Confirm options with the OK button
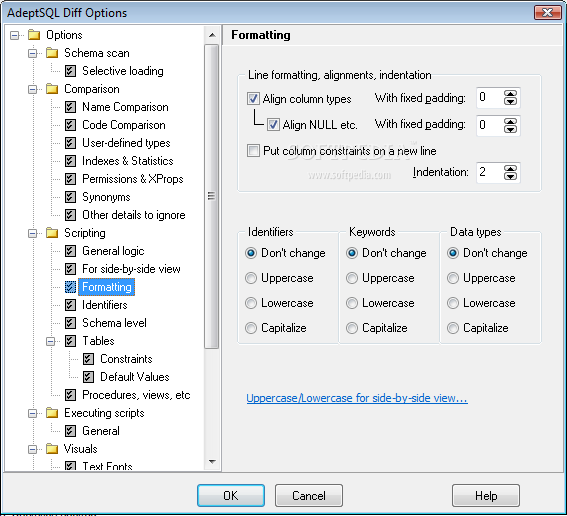This screenshot has height=516, width=567. pyautogui.click(x=231, y=495)
